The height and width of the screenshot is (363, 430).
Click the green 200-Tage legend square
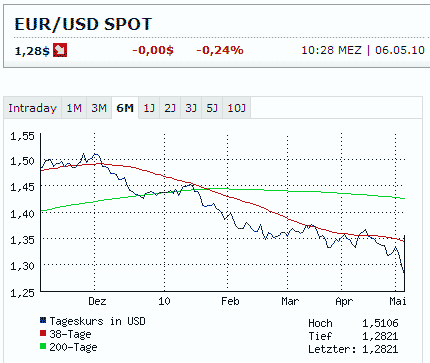[43, 346]
